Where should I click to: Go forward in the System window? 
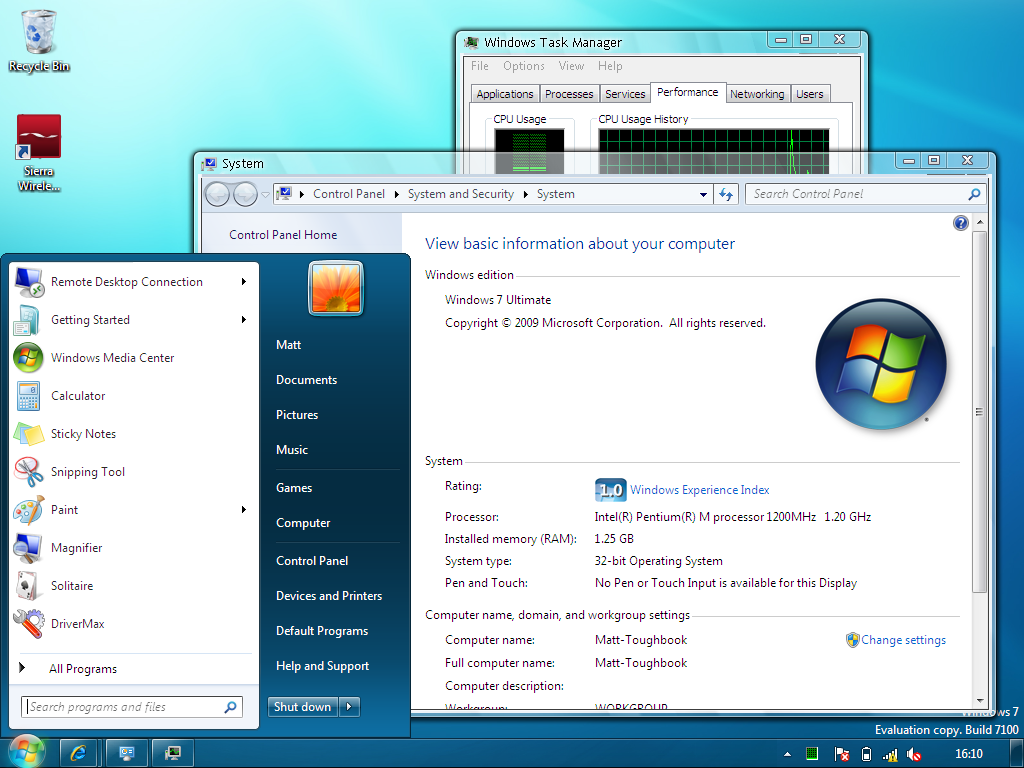pos(245,194)
